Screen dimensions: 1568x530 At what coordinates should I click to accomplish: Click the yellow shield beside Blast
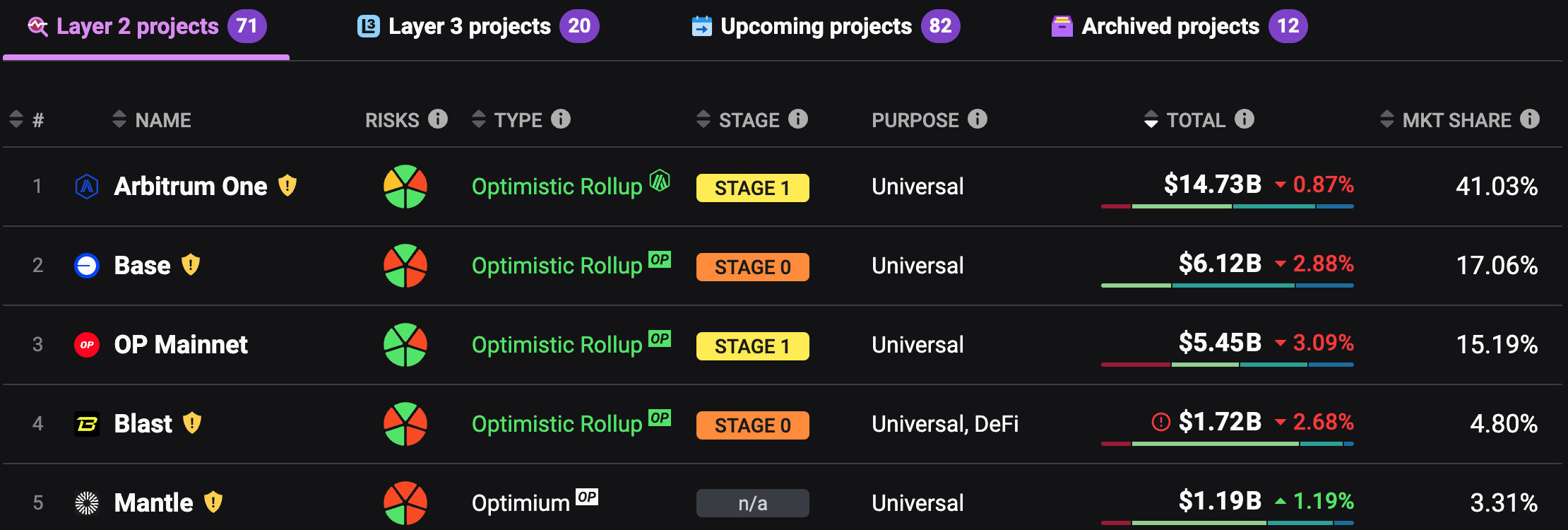[x=192, y=423]
